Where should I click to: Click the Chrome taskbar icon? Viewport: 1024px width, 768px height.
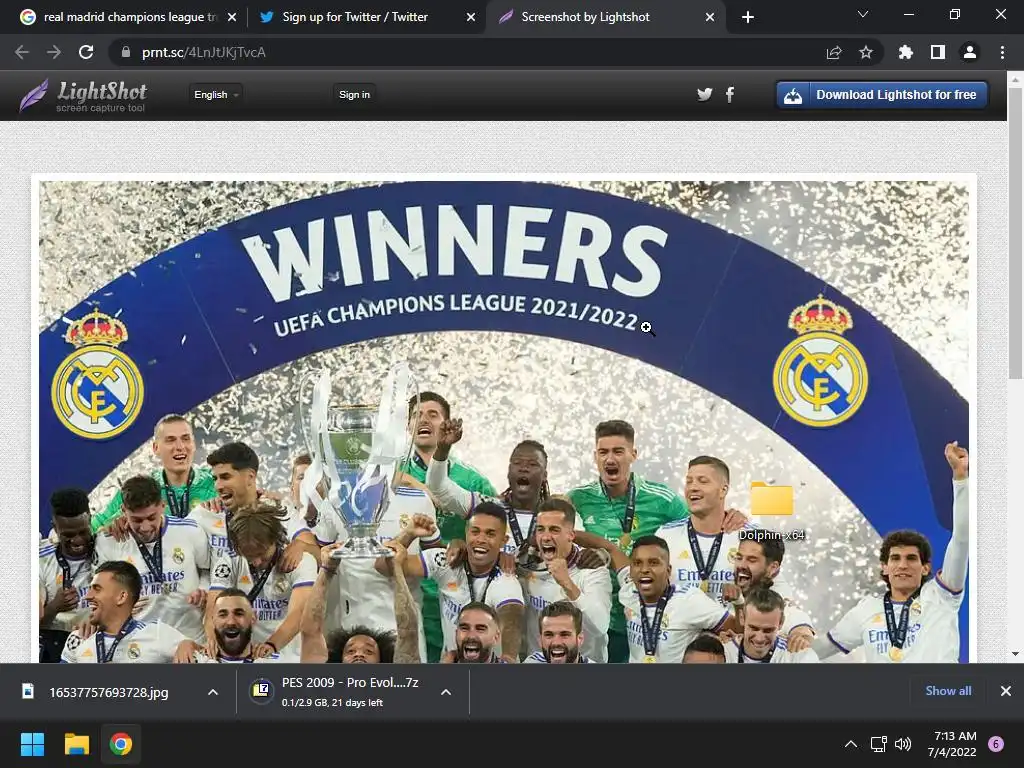[121, 744]
